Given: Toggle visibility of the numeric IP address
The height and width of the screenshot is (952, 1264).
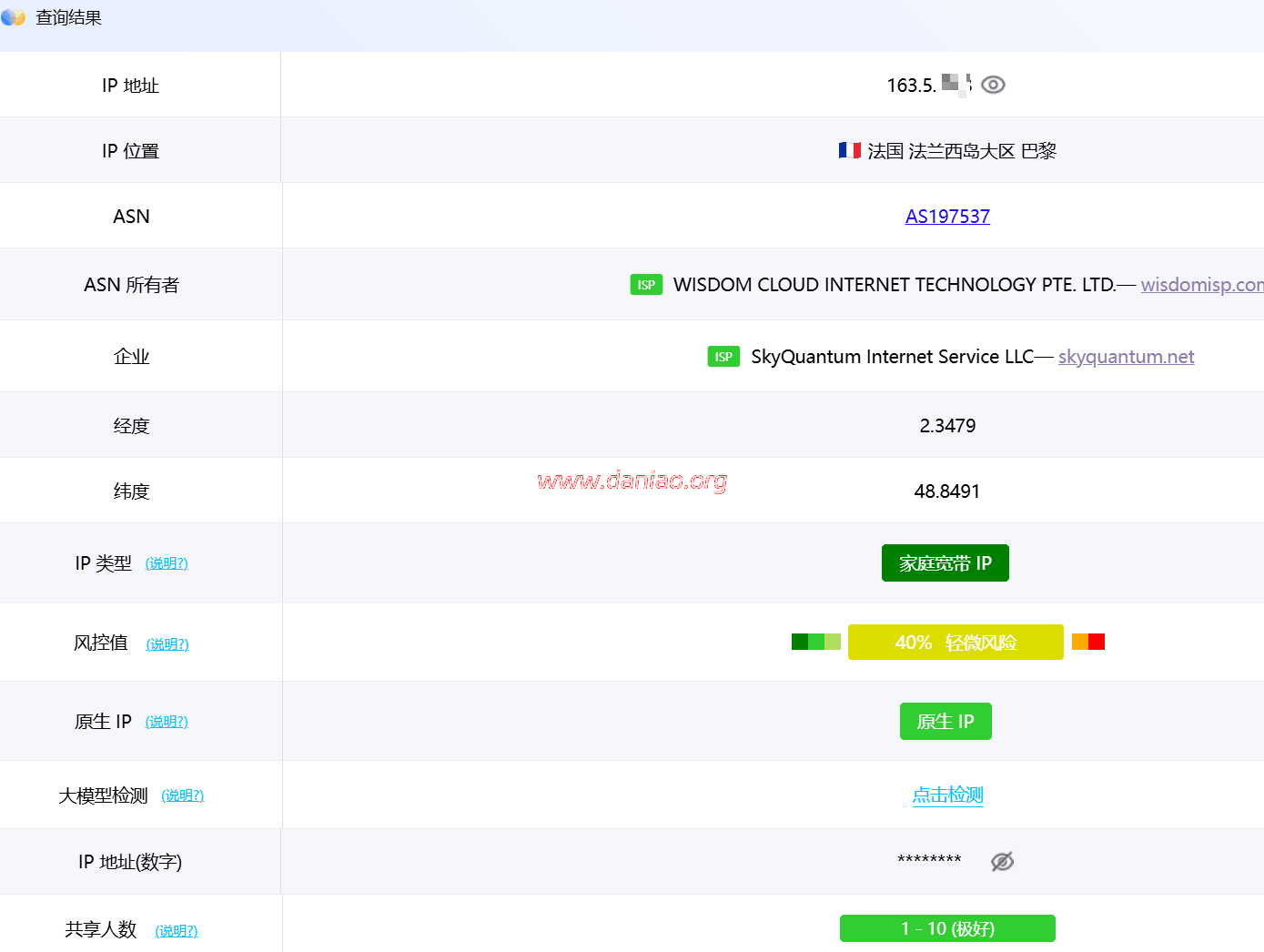Looking at the screenshot, I should [x=1002, y=861].
